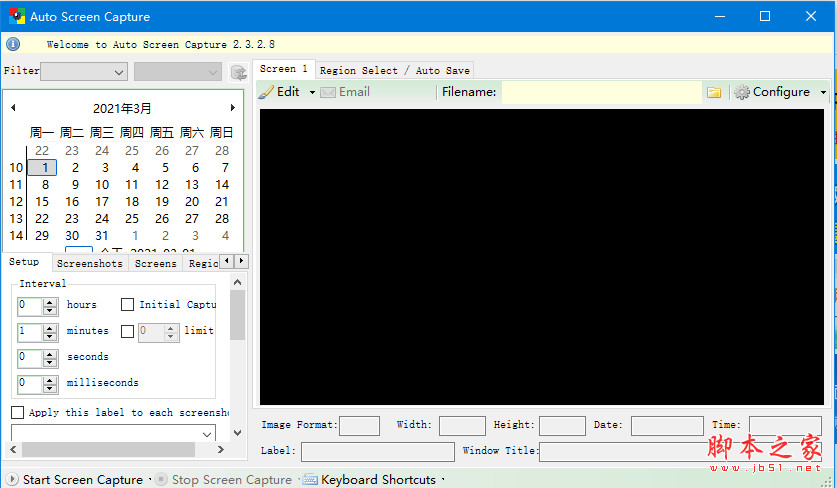Click the Width field
The image size is (837, 488).
pos(462,426)
